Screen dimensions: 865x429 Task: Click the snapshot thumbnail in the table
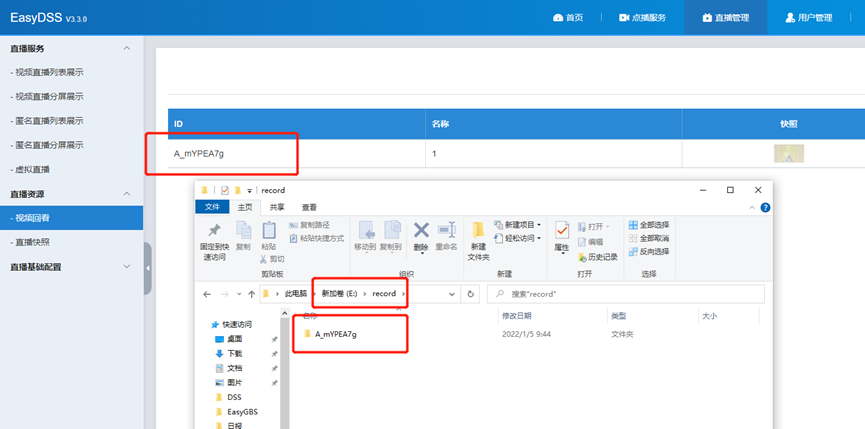pyautogui.click(x=789, y=154)
